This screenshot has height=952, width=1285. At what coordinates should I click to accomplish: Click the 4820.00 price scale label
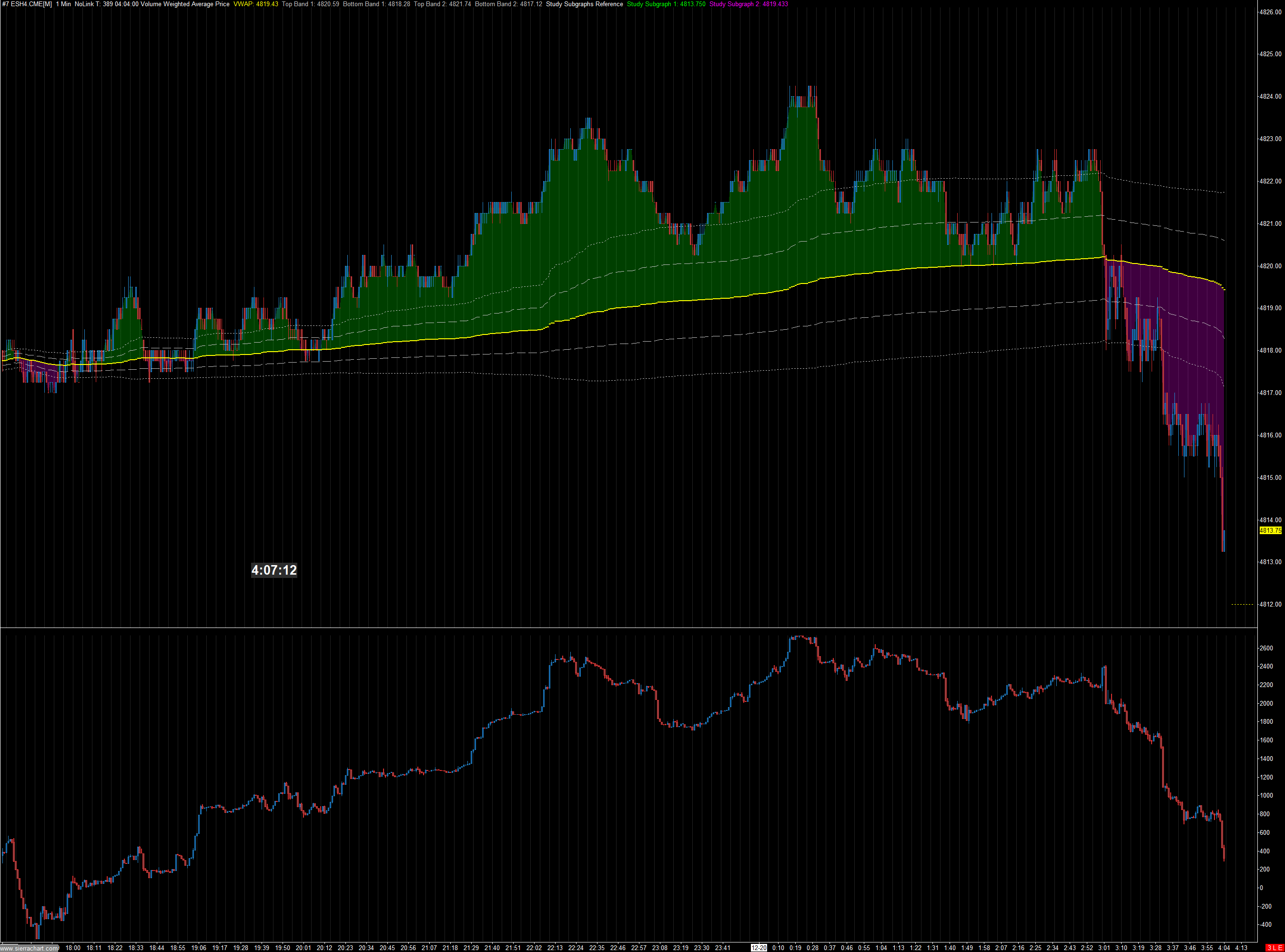tap(1270, 266)
